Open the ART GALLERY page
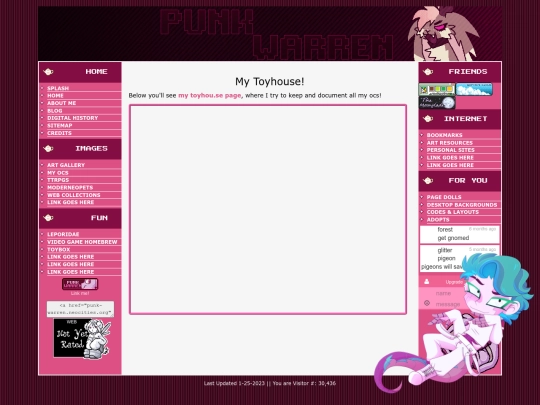Viewport: 540px width, 405px height. coord(66,165)
